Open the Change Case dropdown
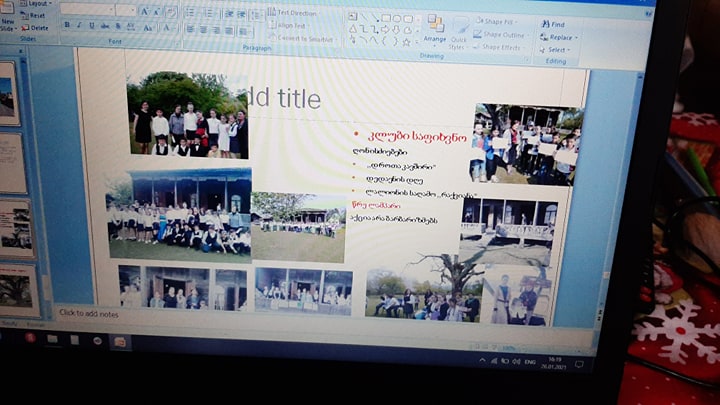720x405 pixels. 148,28
